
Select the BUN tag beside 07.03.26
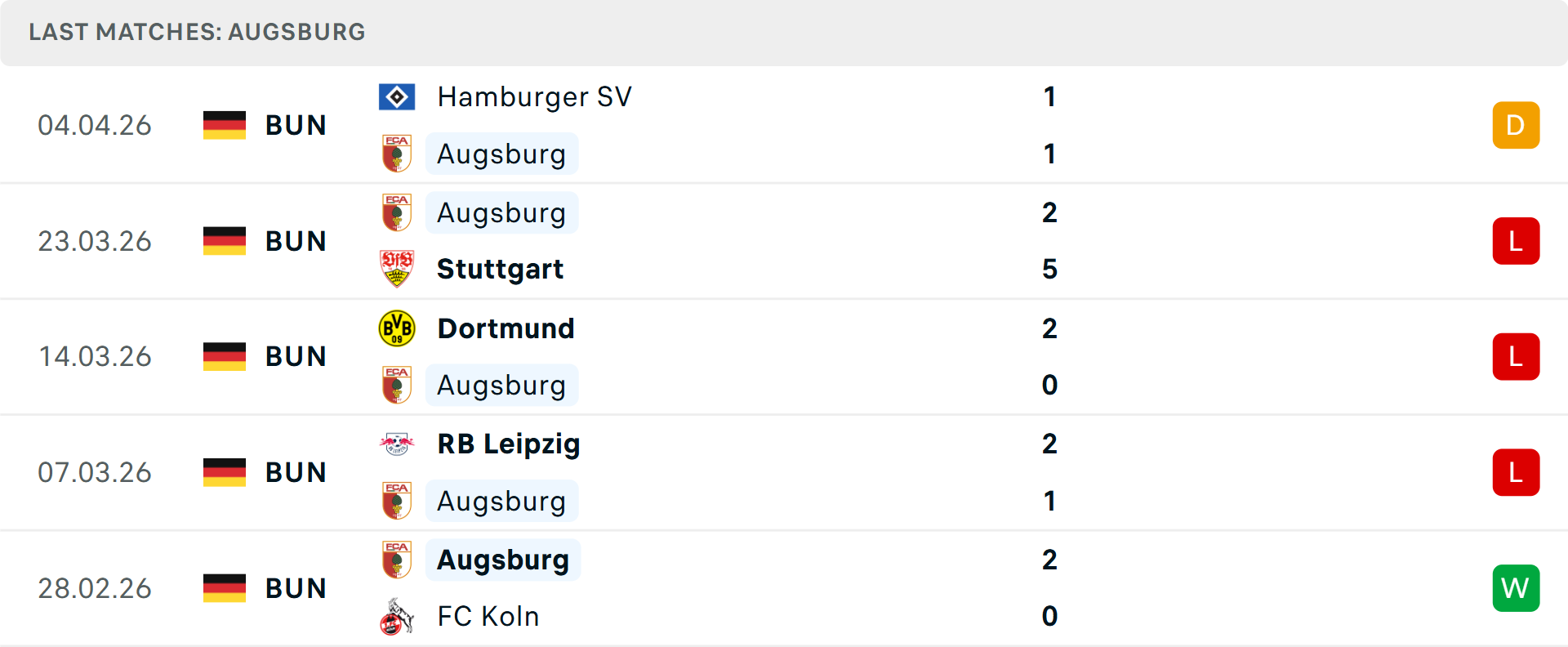point(295,471)
